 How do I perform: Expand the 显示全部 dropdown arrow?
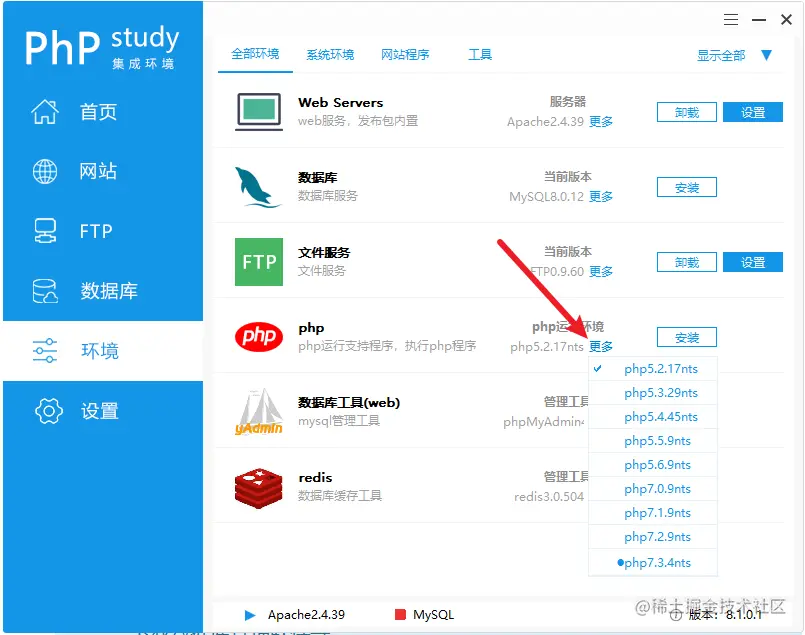click(x=766, y=55)
